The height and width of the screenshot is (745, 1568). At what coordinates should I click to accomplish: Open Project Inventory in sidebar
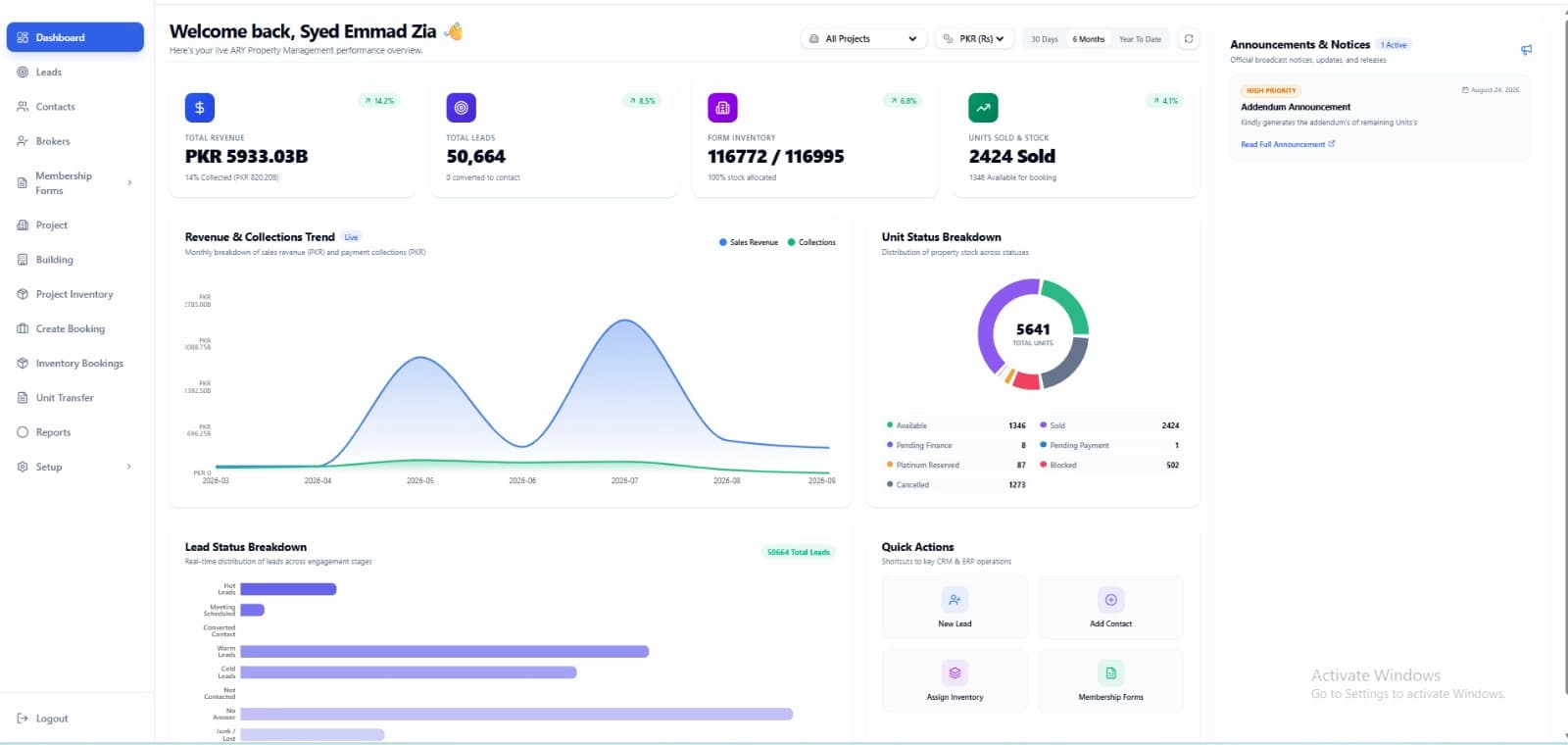click(74, 294)
